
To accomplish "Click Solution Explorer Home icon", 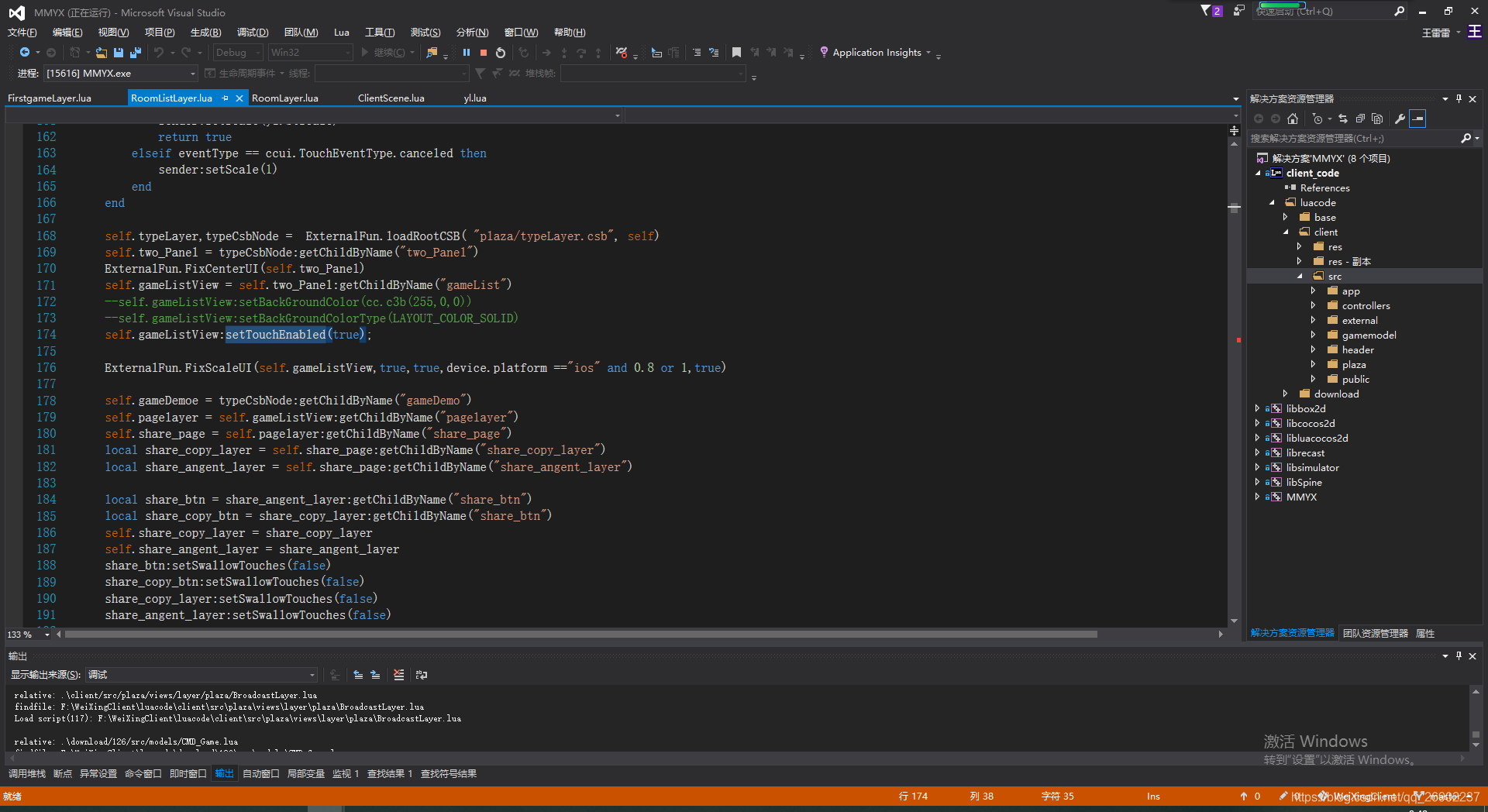I will pos(1292,119).
